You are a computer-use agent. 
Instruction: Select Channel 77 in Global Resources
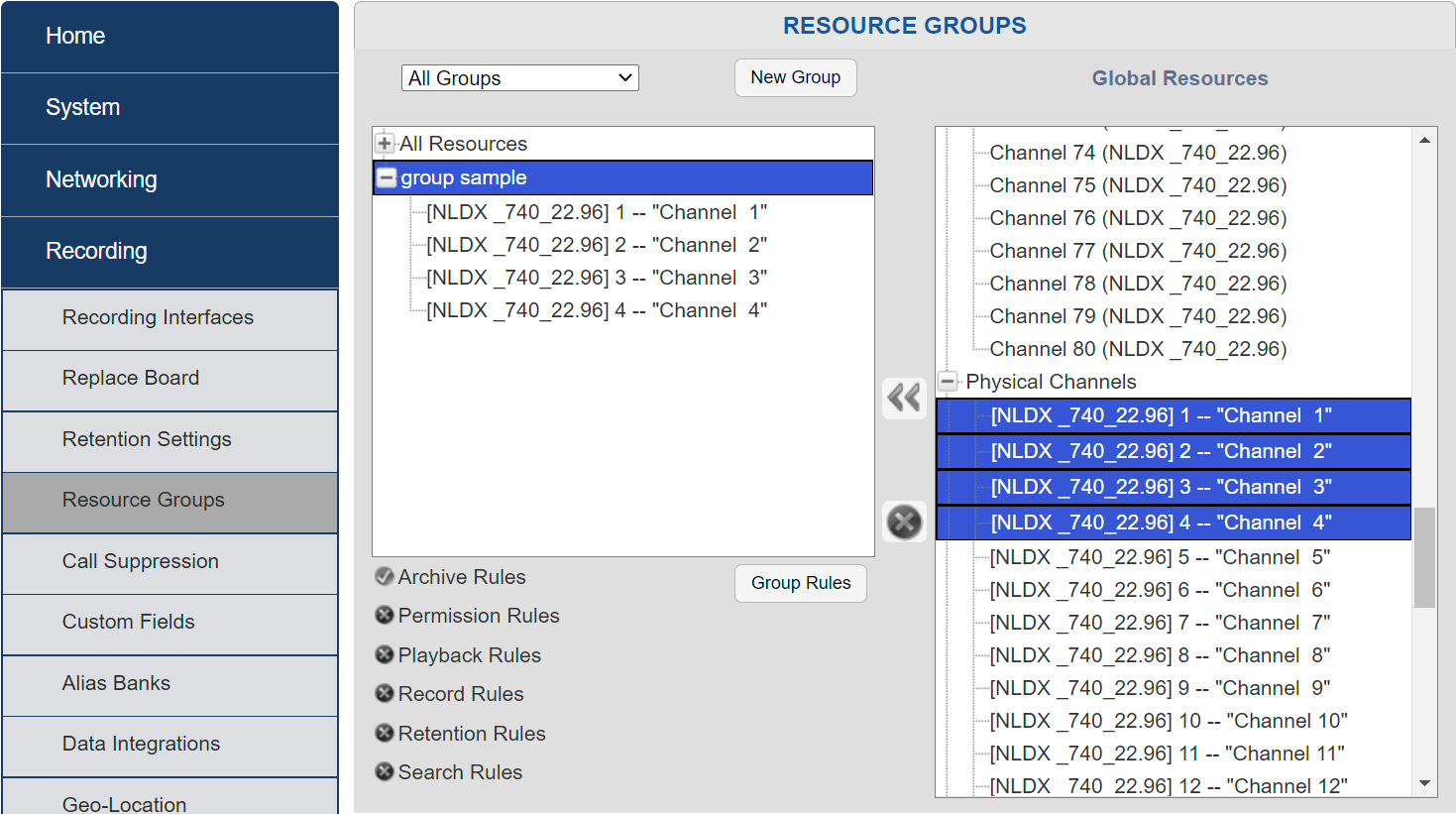click(1137, 251)
